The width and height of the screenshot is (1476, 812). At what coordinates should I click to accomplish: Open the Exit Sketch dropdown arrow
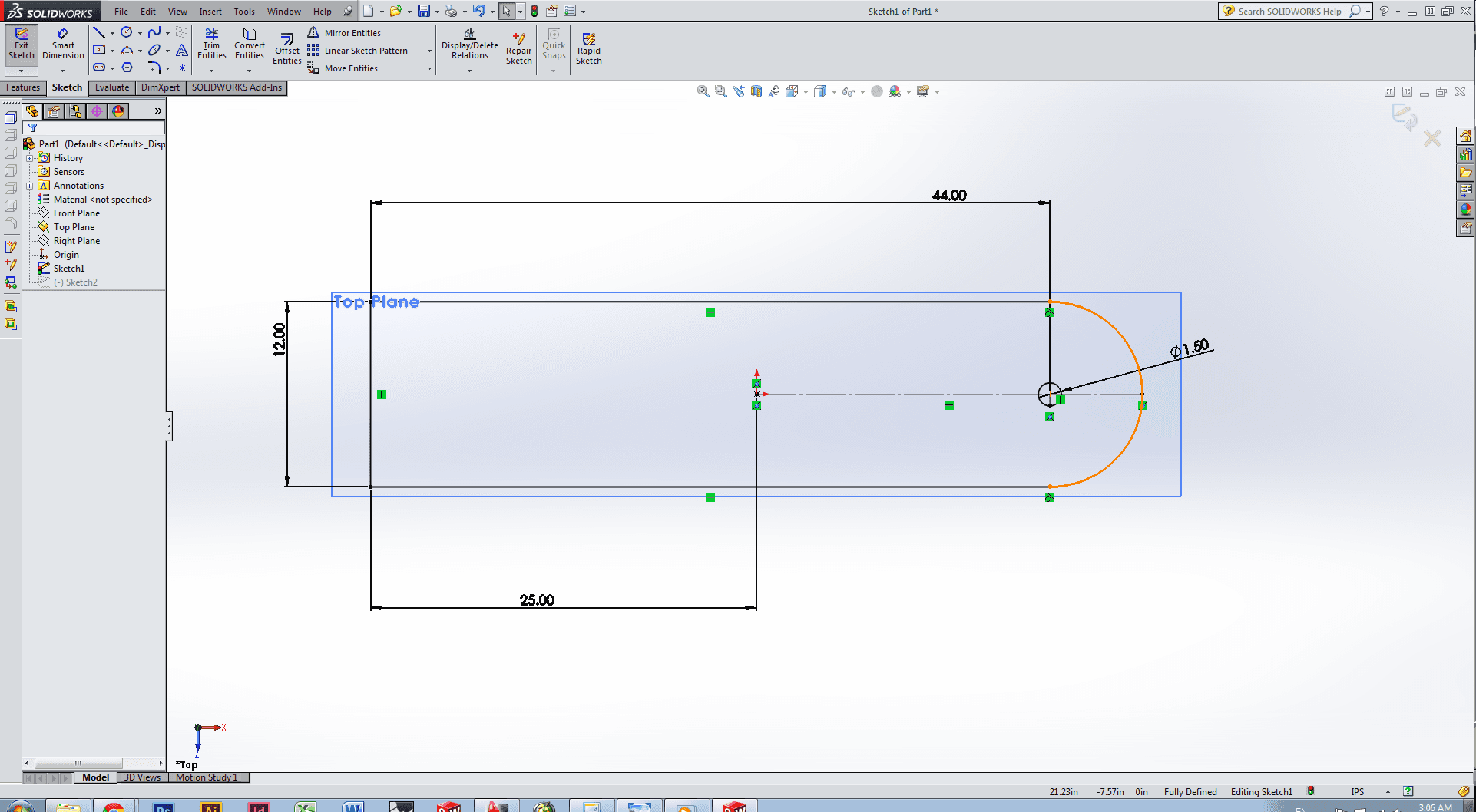coord(22,71)
